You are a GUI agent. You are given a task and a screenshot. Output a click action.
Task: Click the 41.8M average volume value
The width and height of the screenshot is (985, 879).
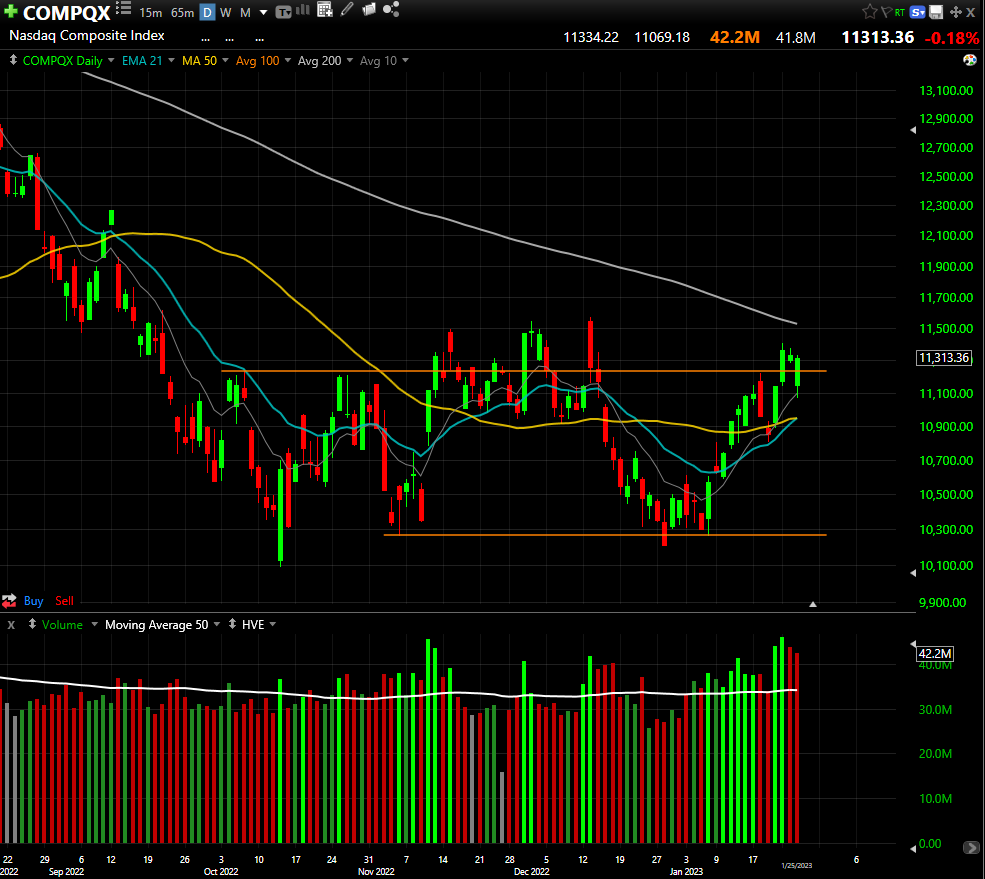point(795,38)
